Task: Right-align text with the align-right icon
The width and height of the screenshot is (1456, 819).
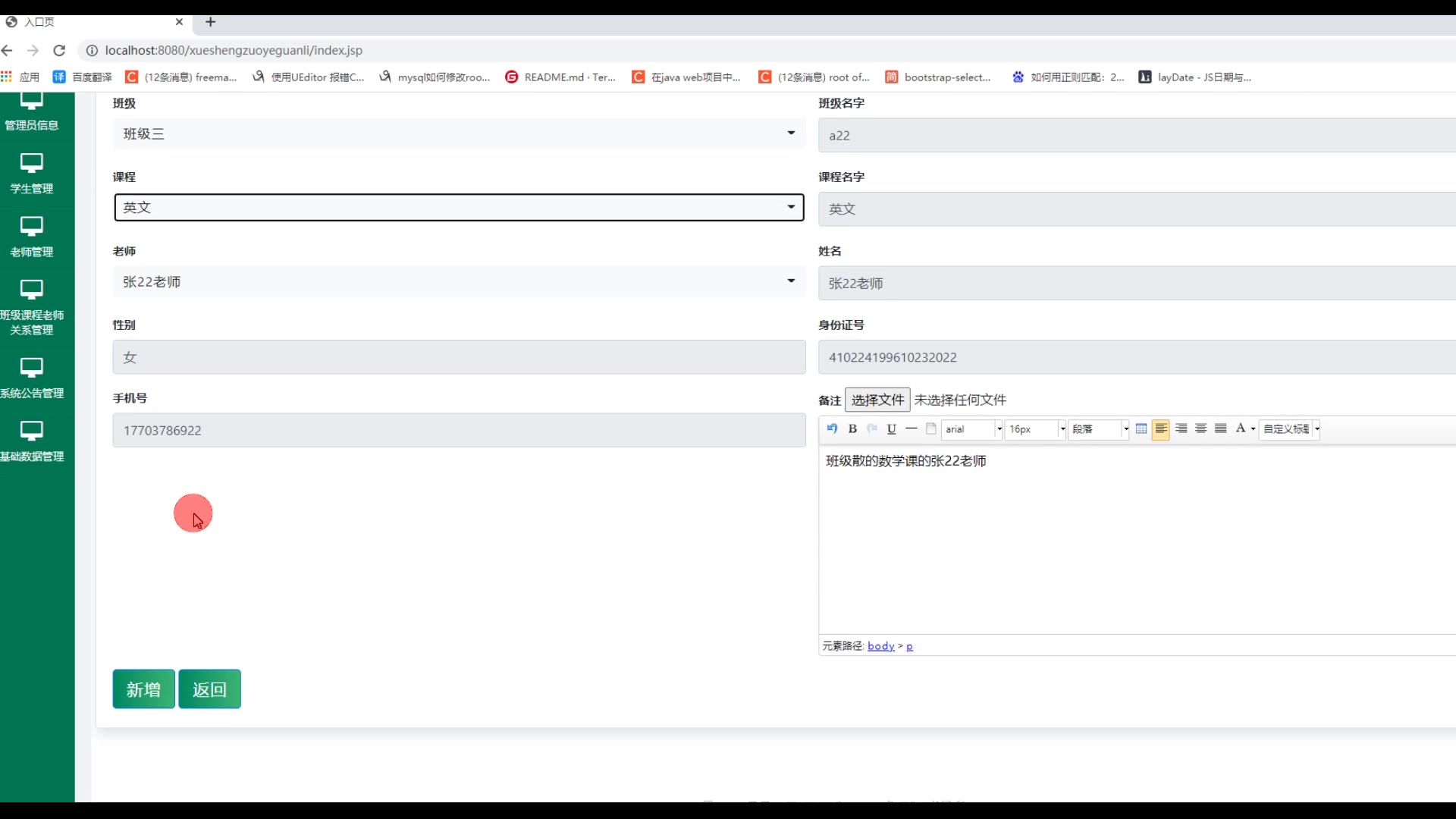Action: [1181, 428]
